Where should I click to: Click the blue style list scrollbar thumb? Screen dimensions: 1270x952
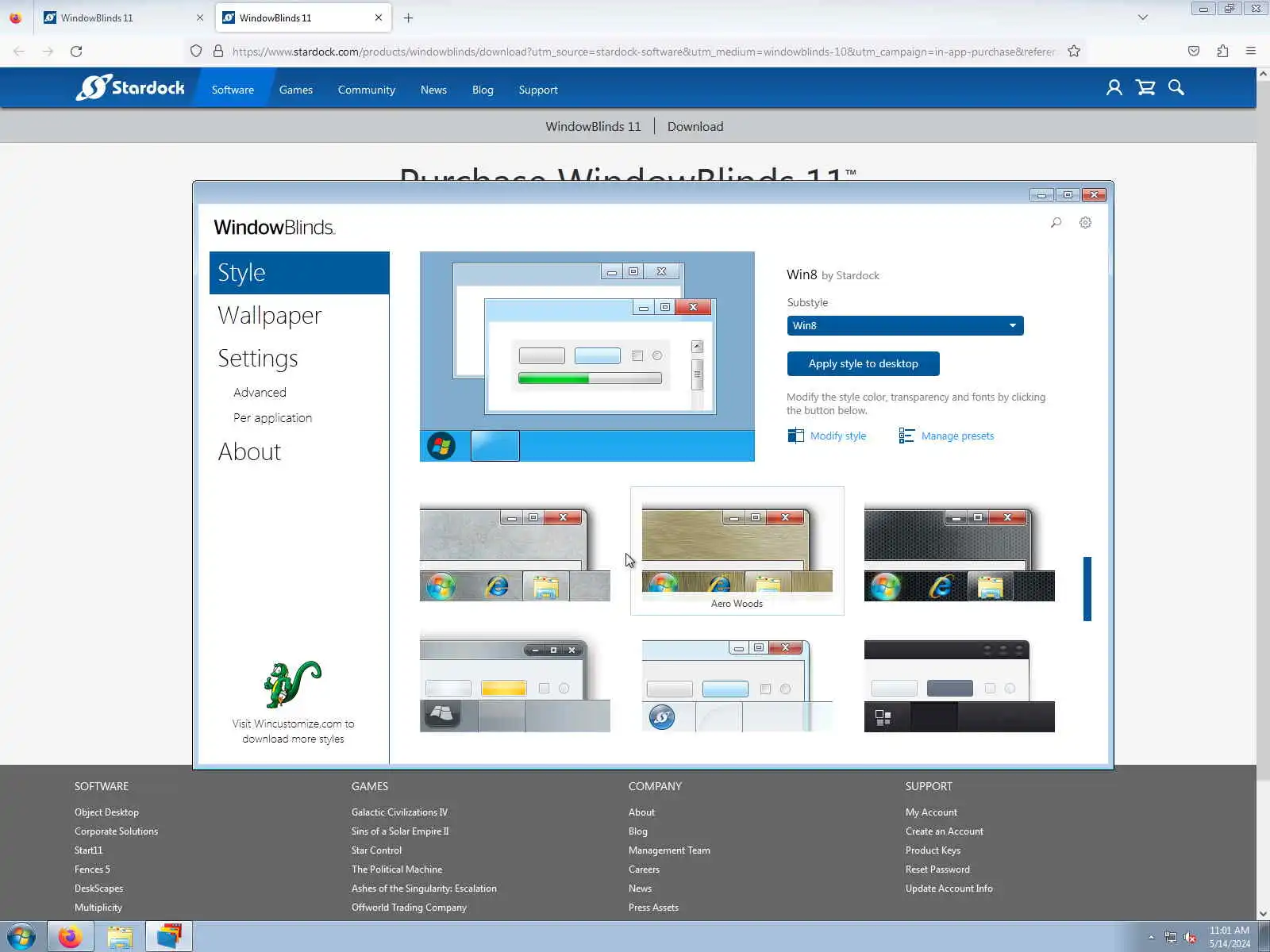(1087, 589)
